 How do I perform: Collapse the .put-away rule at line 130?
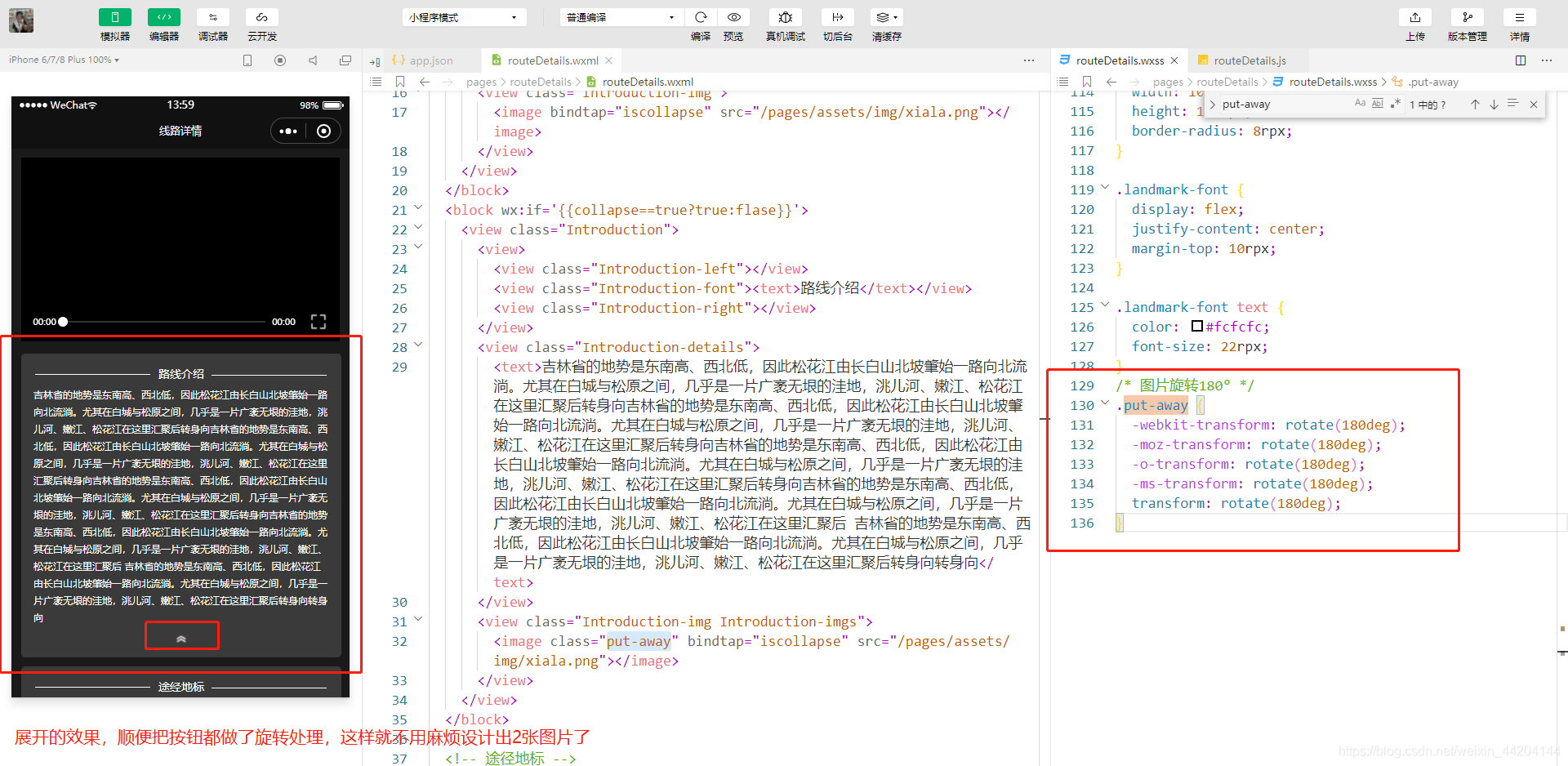[1105, 403]
